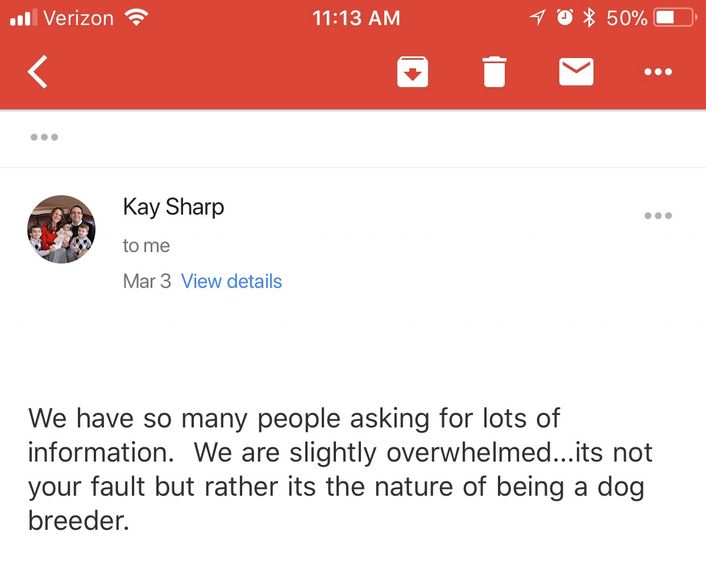Tap the View details link

(x=231, y=281)
